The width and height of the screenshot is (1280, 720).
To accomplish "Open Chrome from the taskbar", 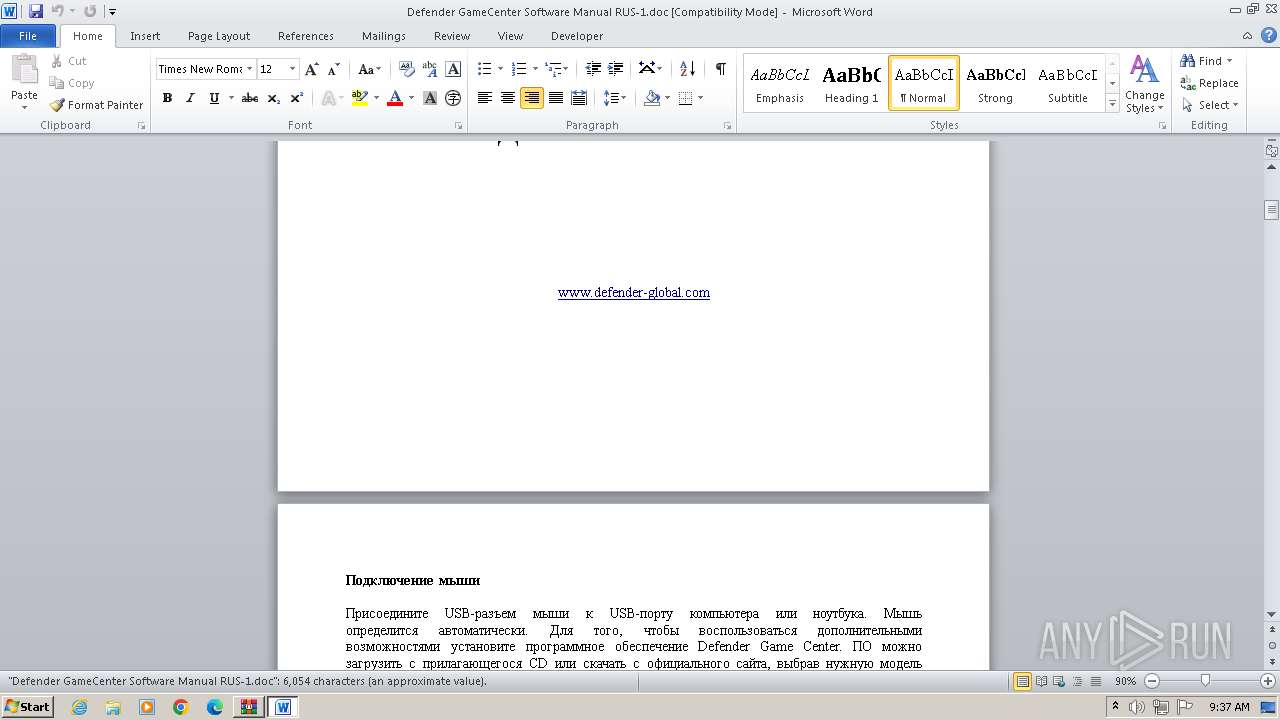I will tap(181, 707).
